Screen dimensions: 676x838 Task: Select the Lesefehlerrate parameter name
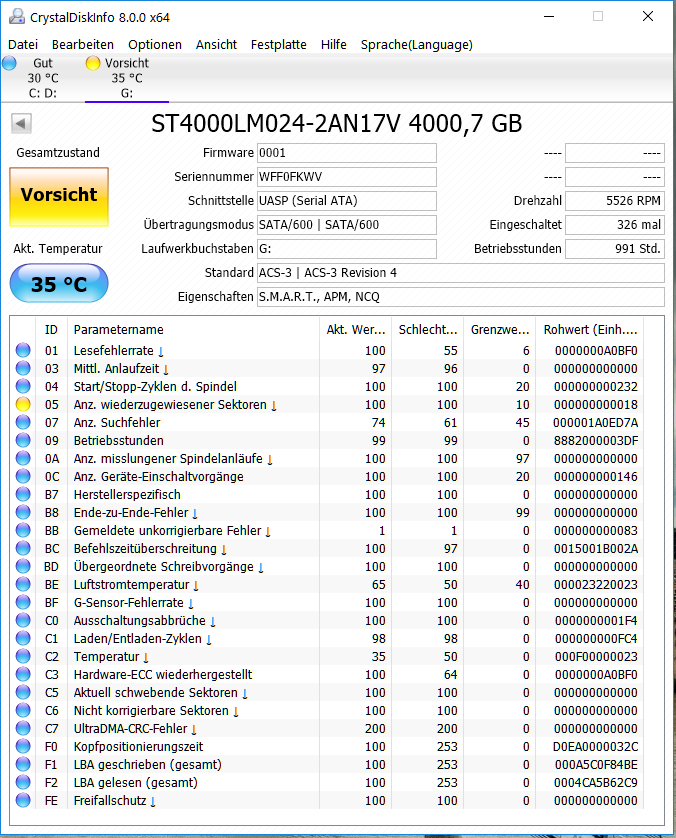pyautogui.click(x=118, y=351)
